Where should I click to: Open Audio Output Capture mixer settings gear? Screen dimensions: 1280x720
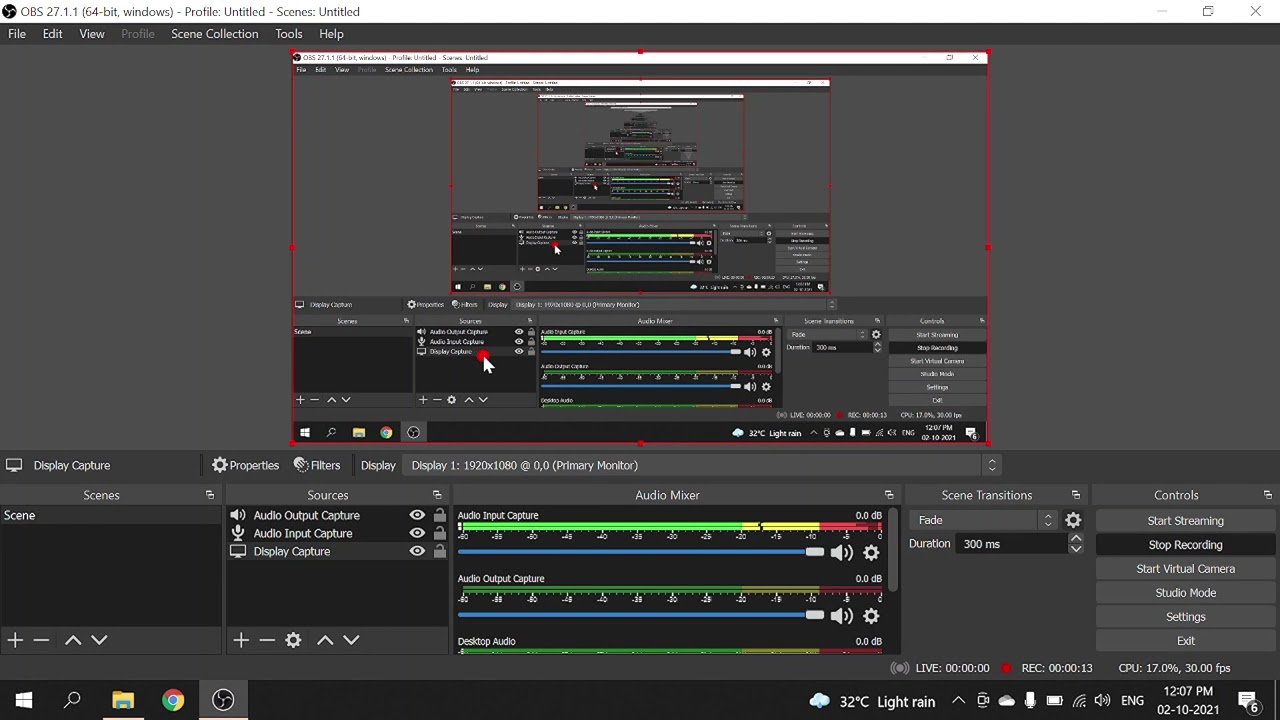coord(871,616)
